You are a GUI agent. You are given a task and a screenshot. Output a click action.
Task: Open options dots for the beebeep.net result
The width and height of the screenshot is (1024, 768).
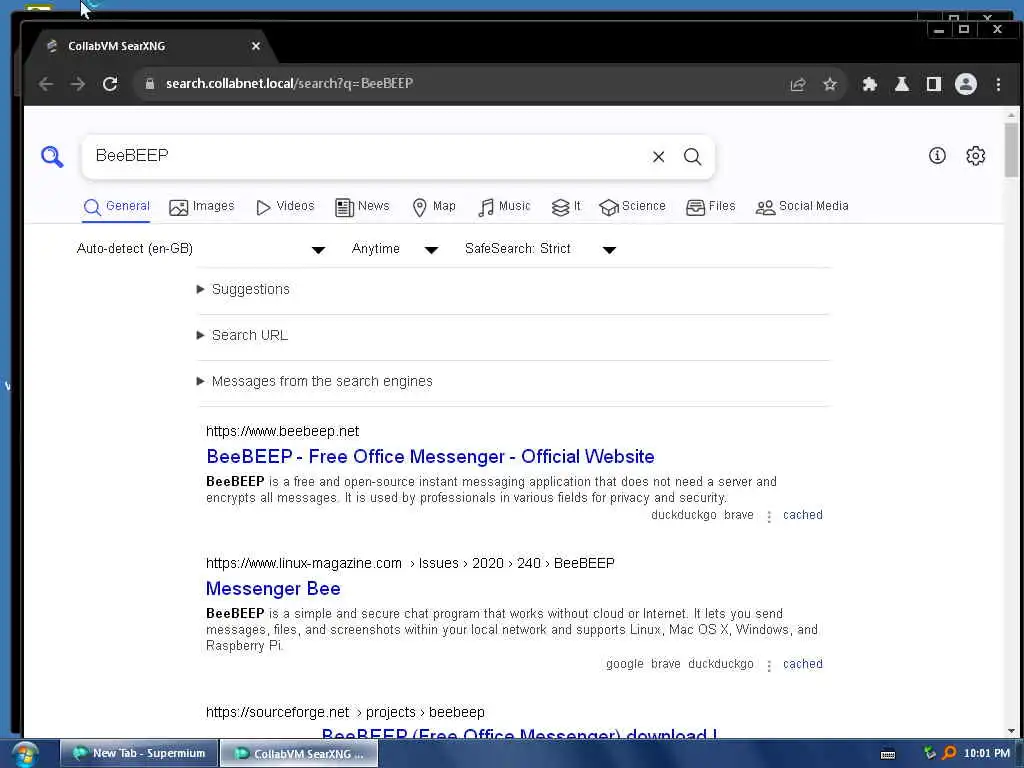(x=769, y=517)
